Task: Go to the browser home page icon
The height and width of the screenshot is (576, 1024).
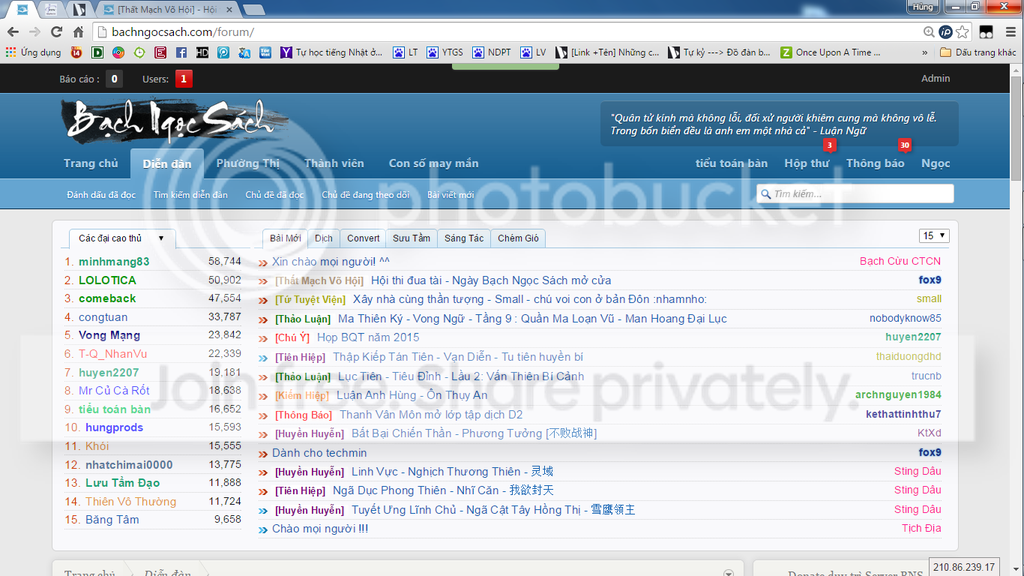Action: click(x=78, y=32)
